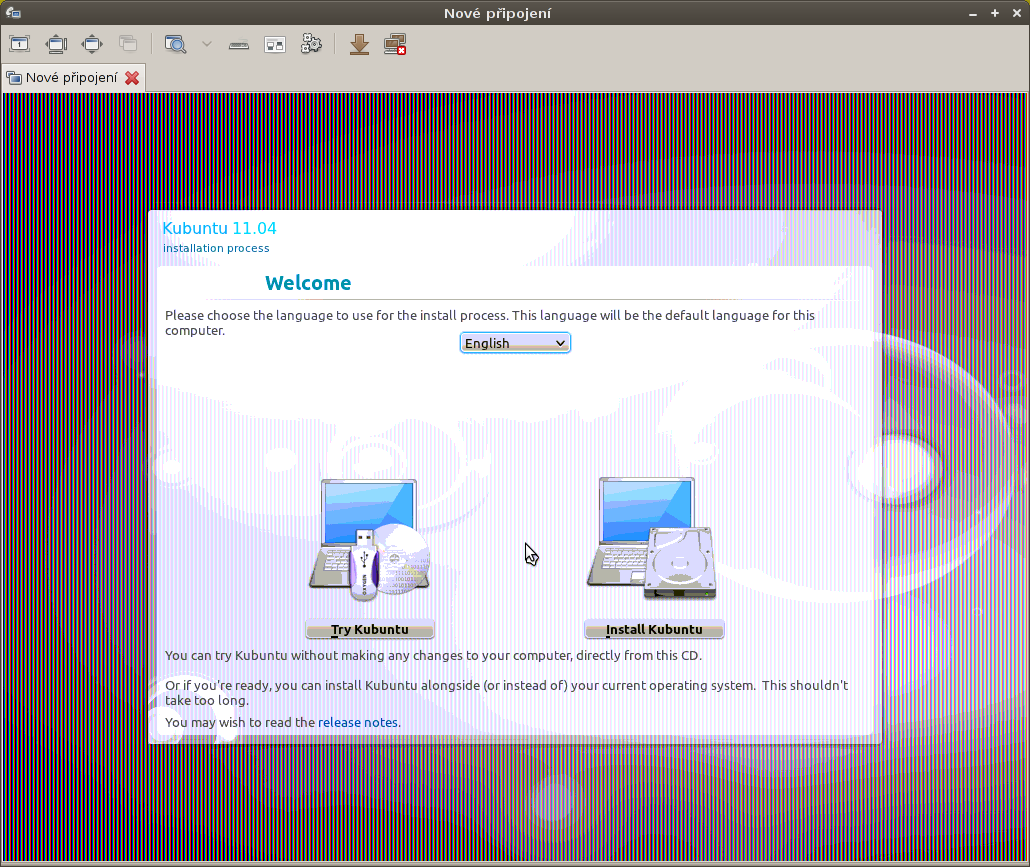1030x867 pixels.
Task: Fit the window to remote resolution
Action: pyautogui.click(x=20, y=44)
